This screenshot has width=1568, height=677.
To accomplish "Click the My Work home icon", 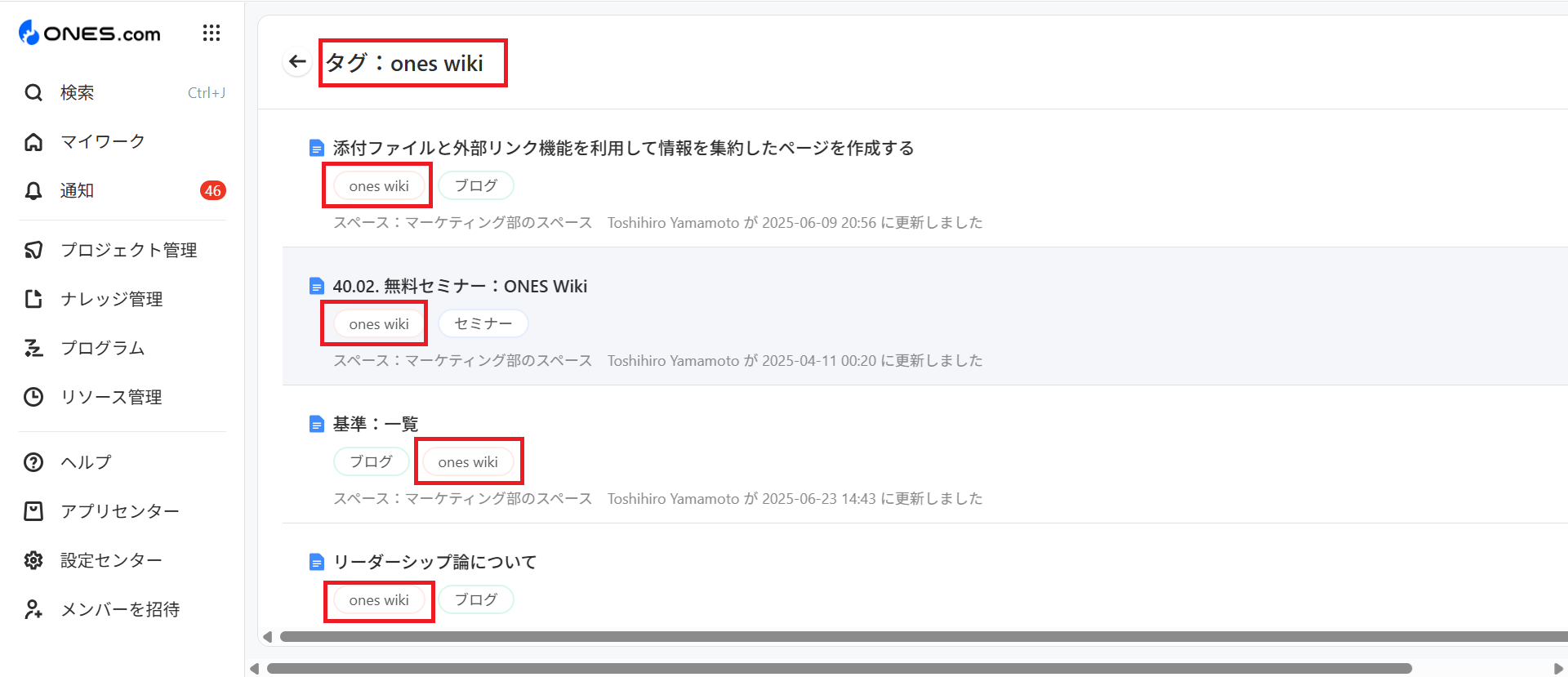I will coord(33,141).
